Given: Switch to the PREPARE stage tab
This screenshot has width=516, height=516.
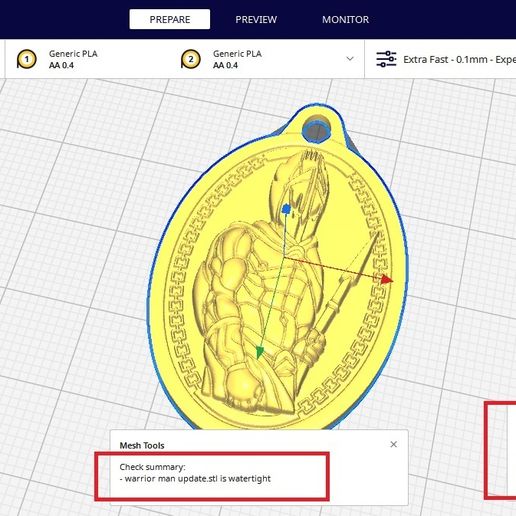Looking at the screenshot, I should click(170, 19).
